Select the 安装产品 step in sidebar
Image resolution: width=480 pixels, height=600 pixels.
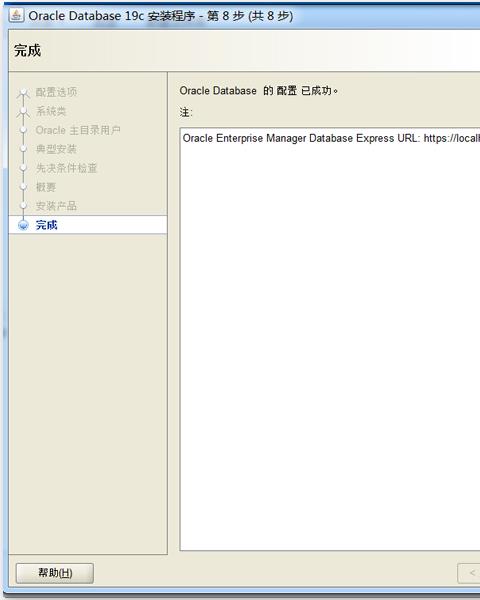[x=56, y=206]
